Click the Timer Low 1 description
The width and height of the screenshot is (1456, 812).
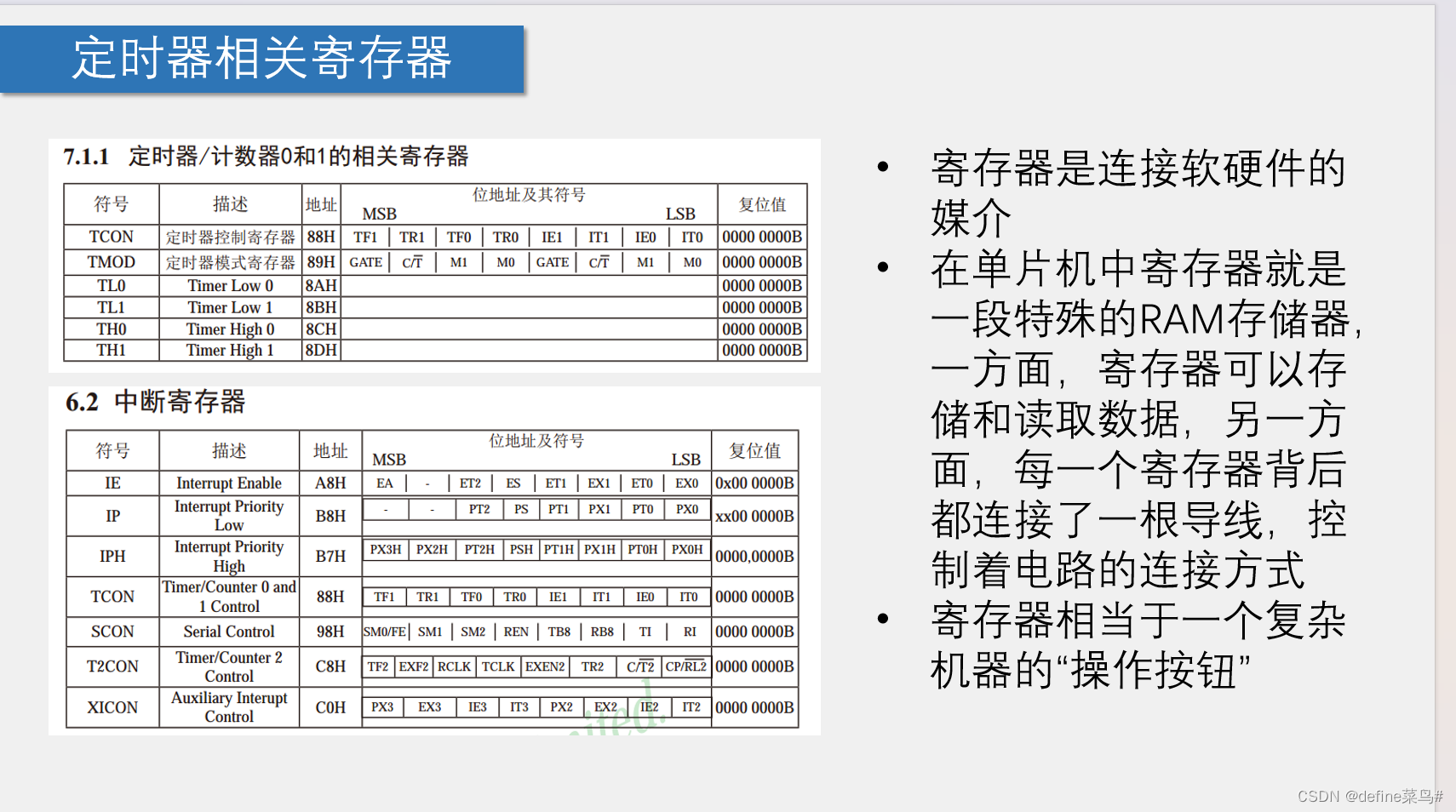(x=231, y=307)
